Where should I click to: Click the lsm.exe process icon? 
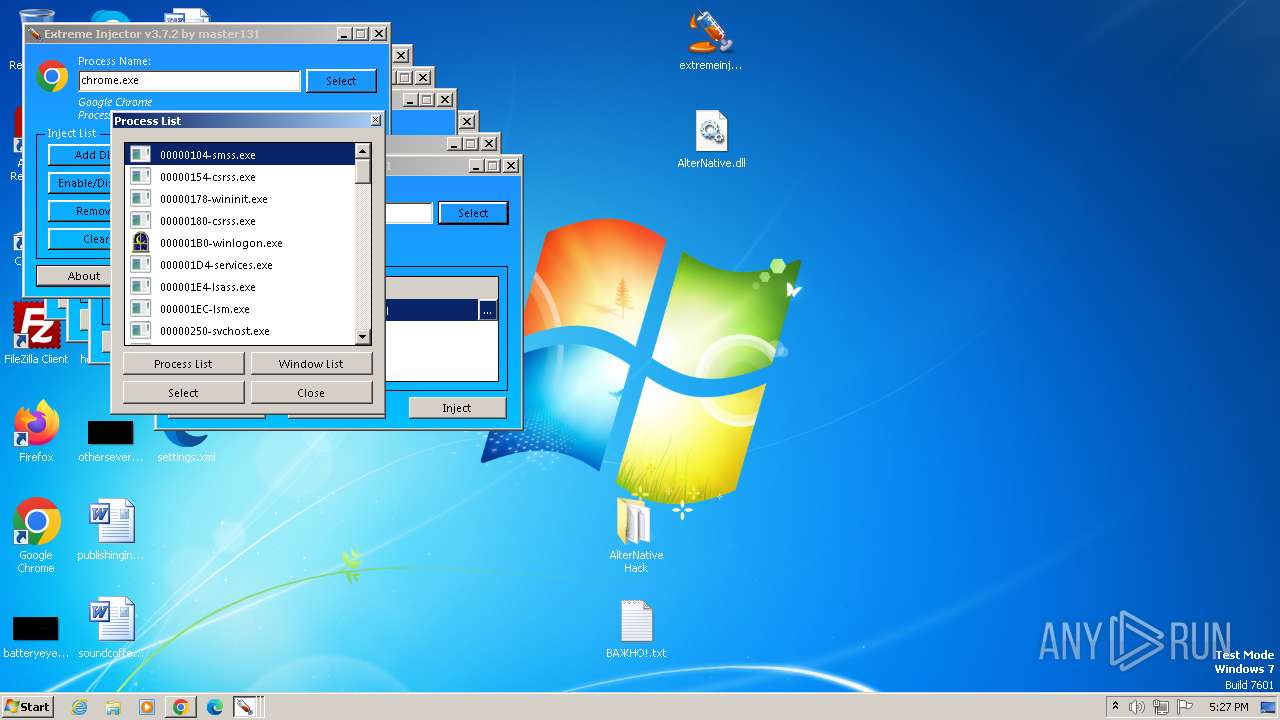click(x=141, y=309)
